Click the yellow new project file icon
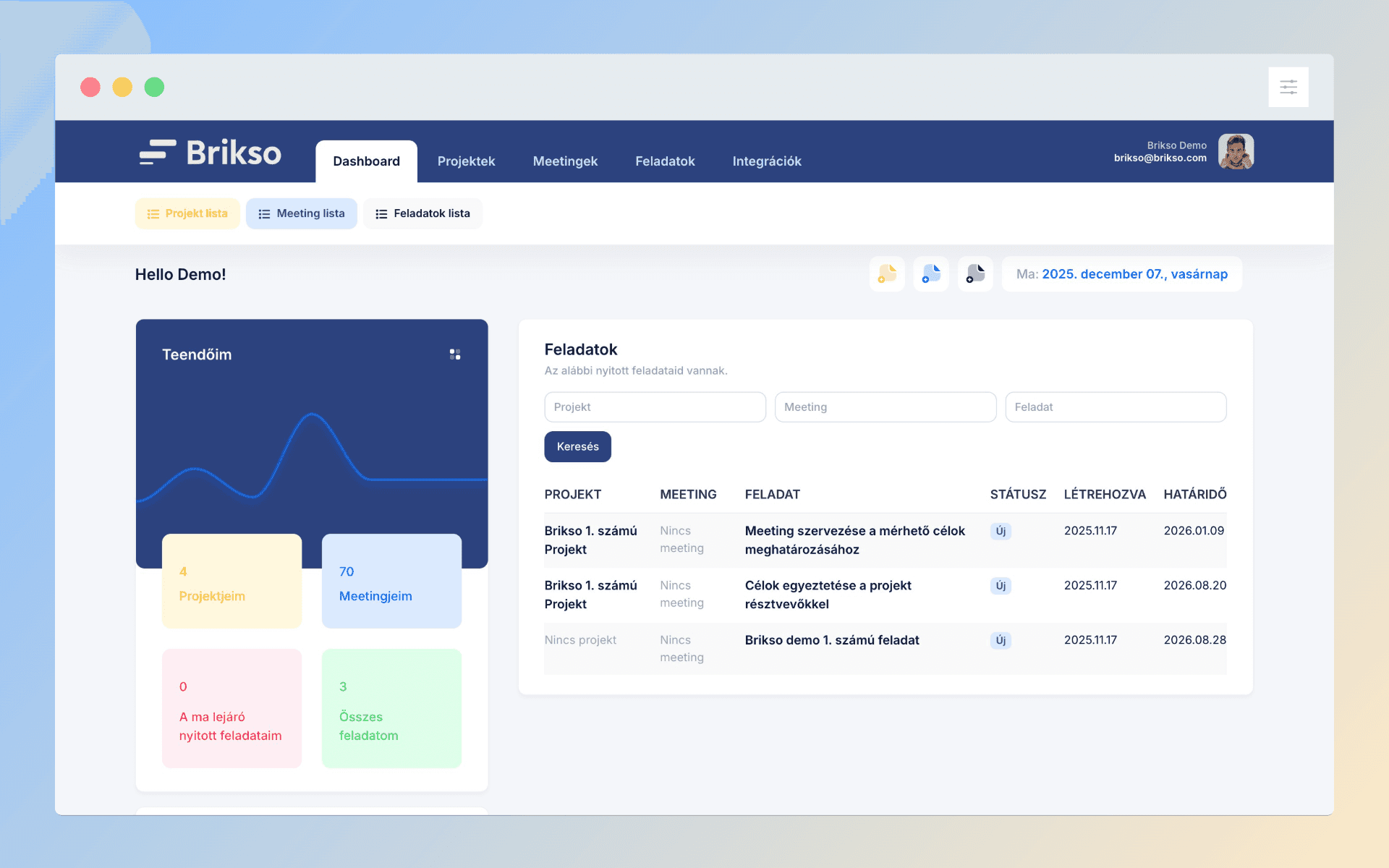1389x868 pixels. [x=887, y=274]
